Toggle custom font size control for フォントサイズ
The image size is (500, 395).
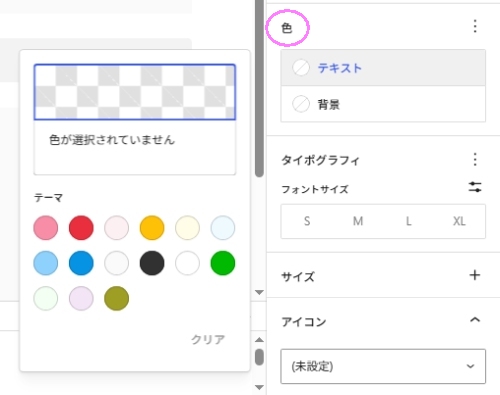pyautogui.click(x=475, y=187)
